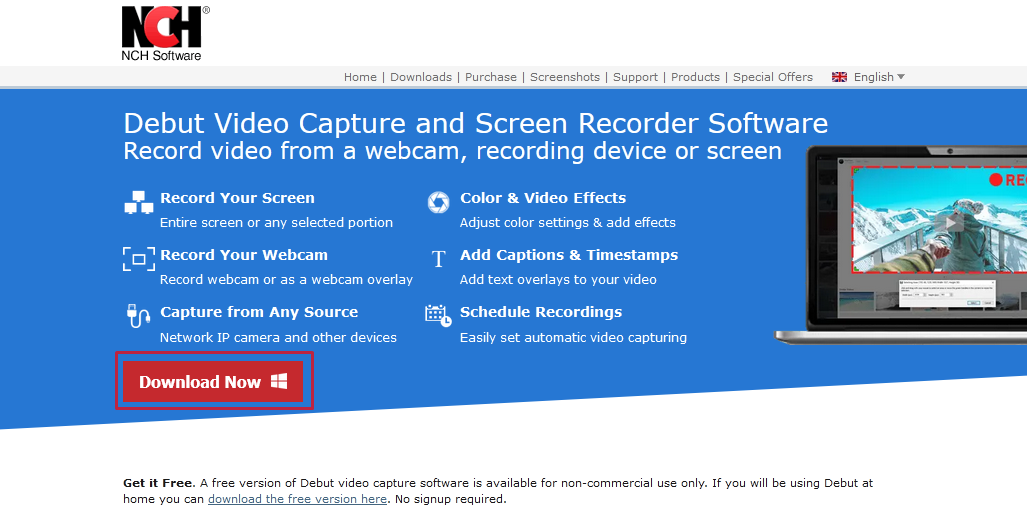The height and width of the screenshot is (531, 1027).
Task: Click 'Entire screen or any selected portion' text
Action: tap(276, 223)
